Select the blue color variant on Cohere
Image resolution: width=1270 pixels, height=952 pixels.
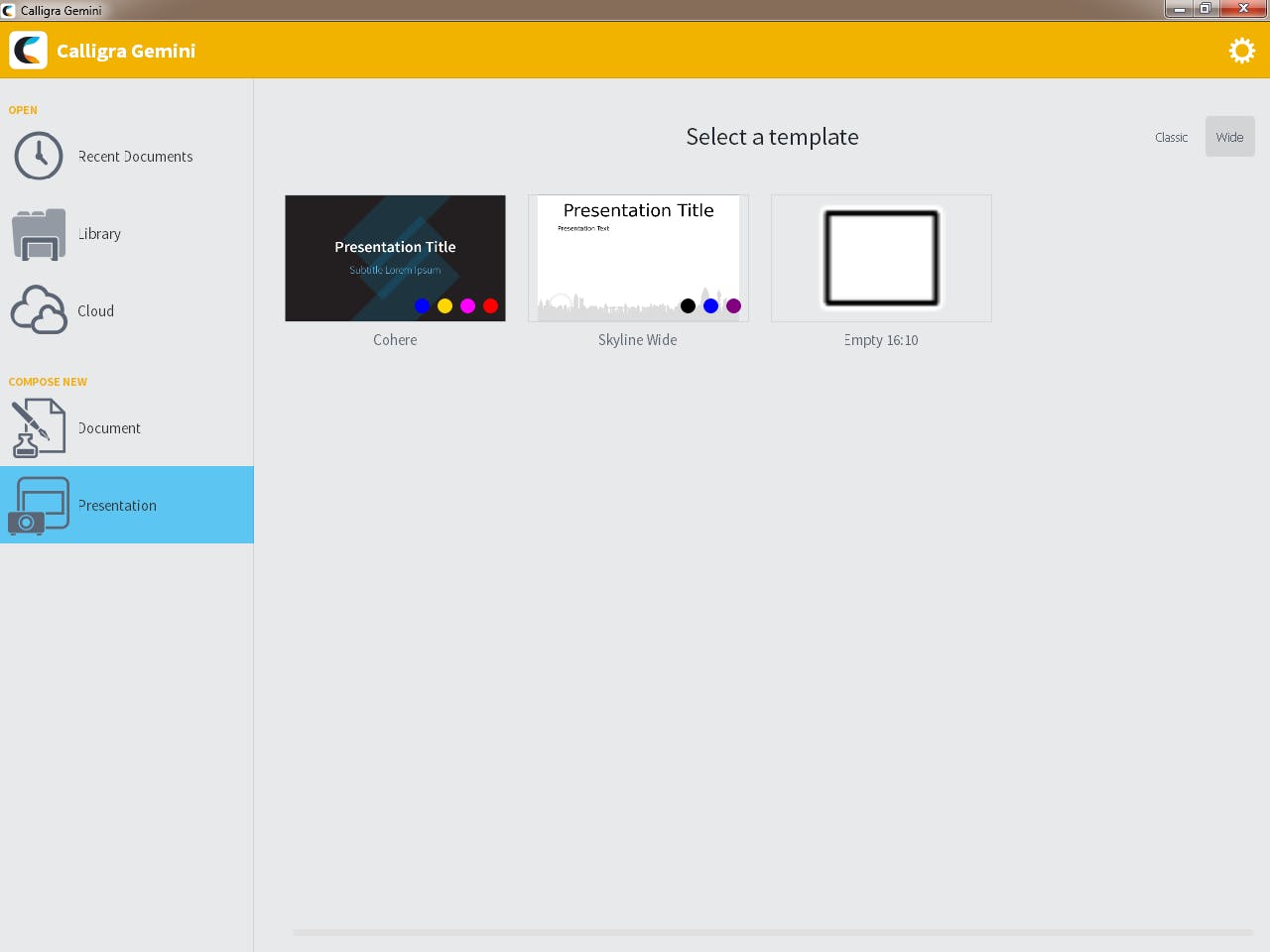422,305
